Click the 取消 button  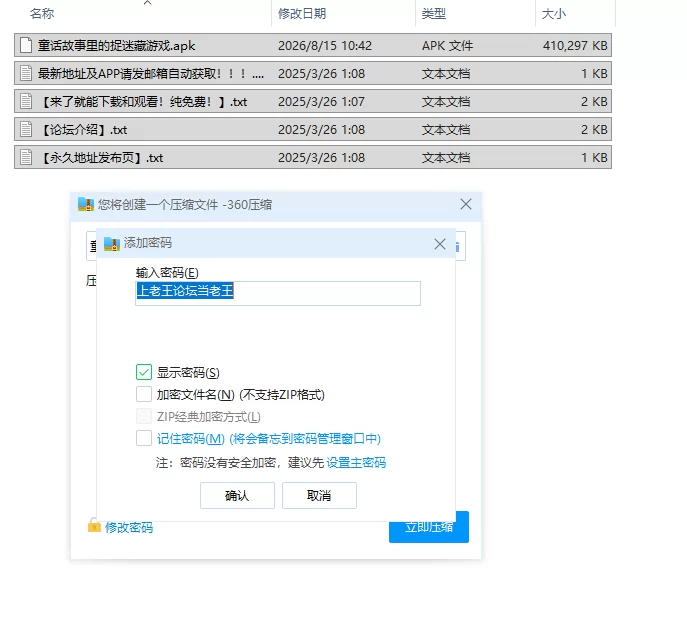(x=319, y=496)
